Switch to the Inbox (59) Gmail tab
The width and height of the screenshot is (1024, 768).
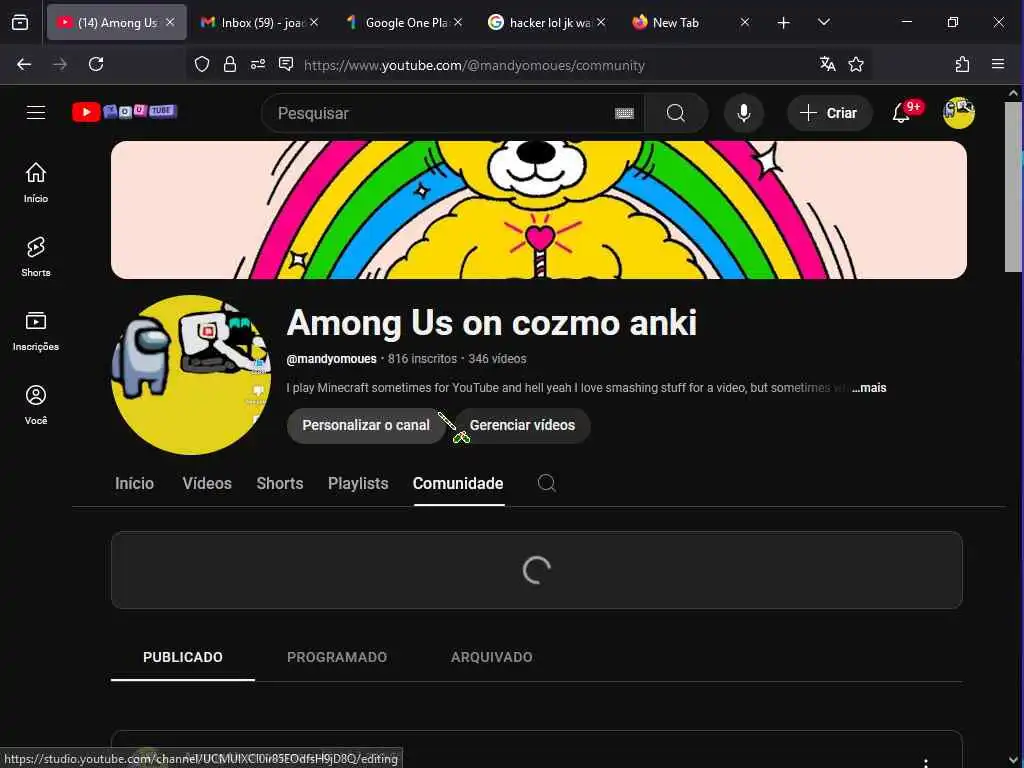259,22
